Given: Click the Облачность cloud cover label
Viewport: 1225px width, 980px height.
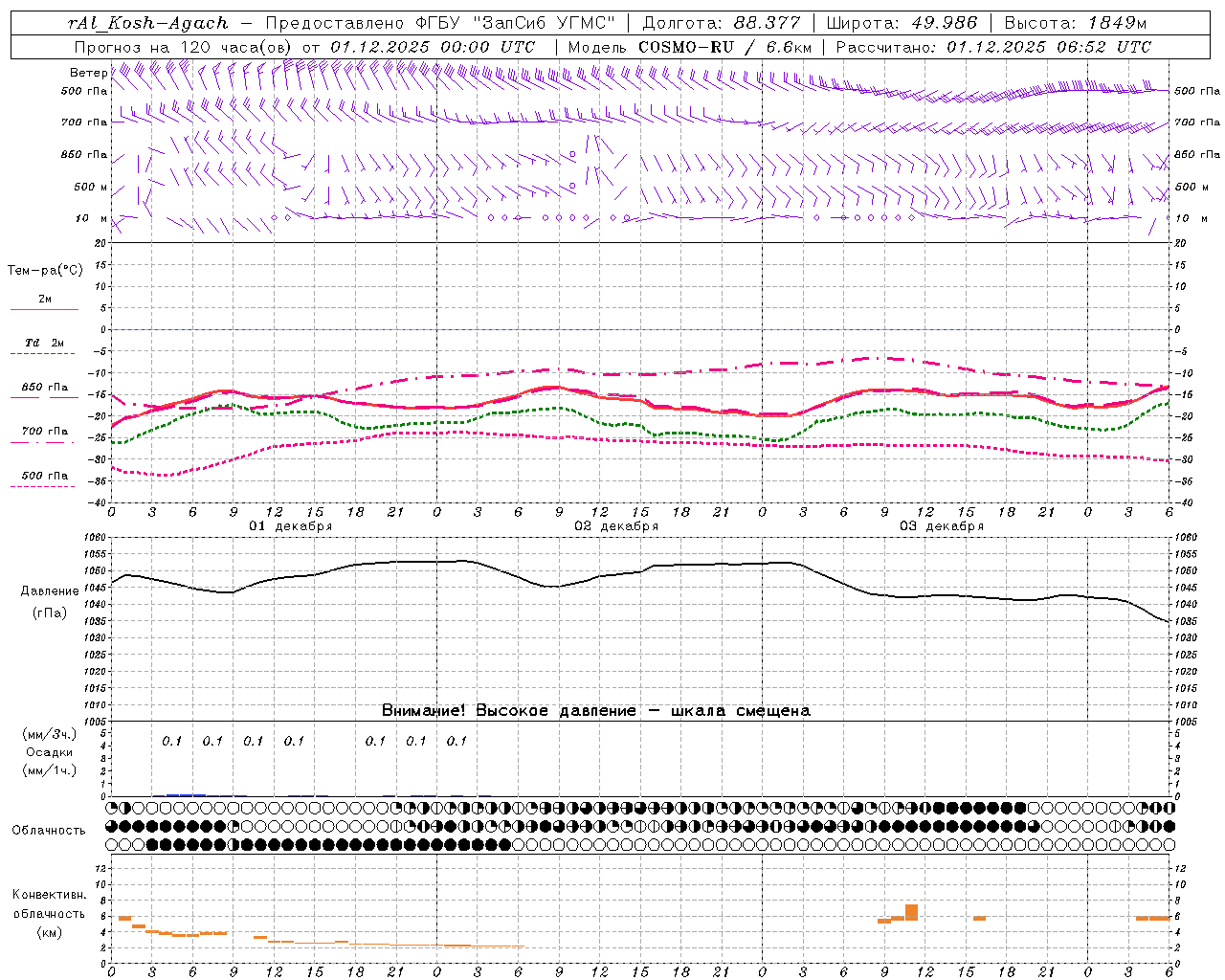Looking at the screenshot, I should [49, 831].
